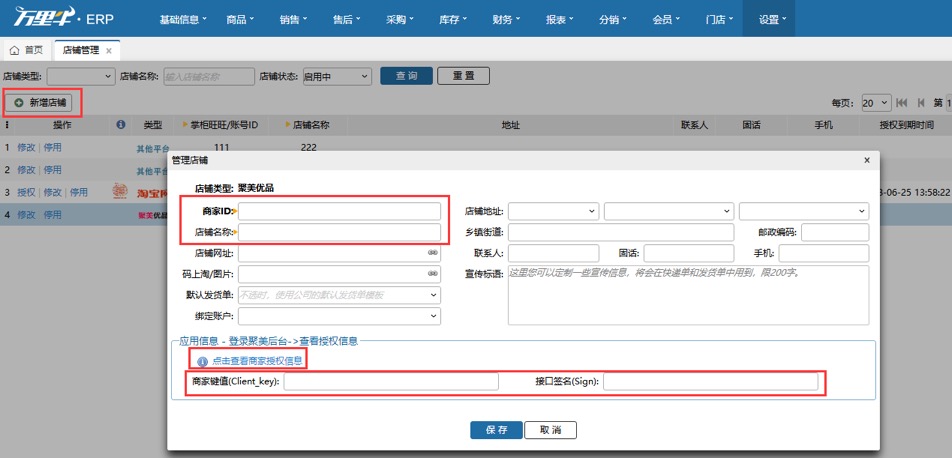Open the 每页 page size dropdown
Viewport: 952px width, 458px height.
coord(876,103)
